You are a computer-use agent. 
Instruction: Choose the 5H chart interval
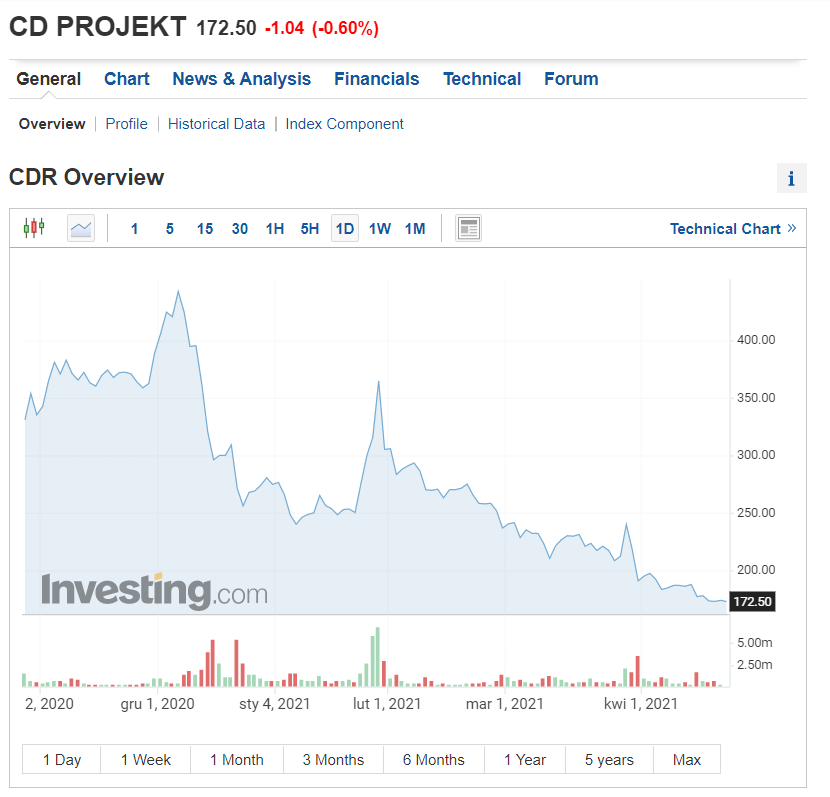[x=310, y=229]
